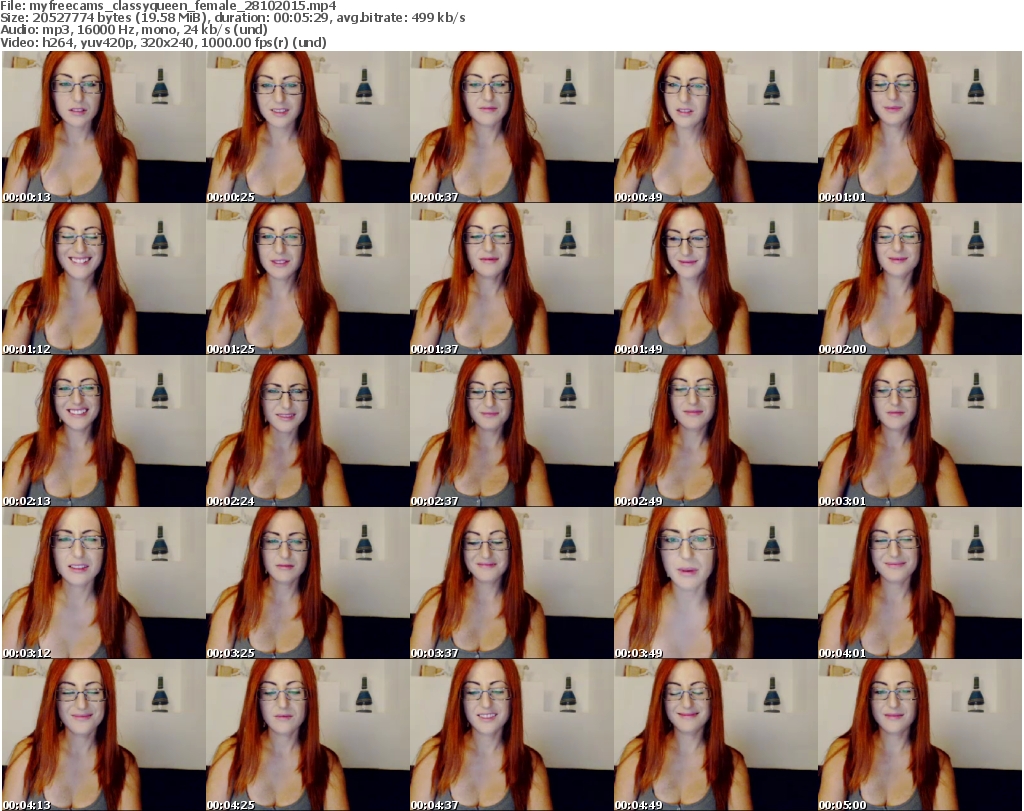
Task: Choose the thumbnail stamped 00:03:12
Action: (x=104, y=583)
